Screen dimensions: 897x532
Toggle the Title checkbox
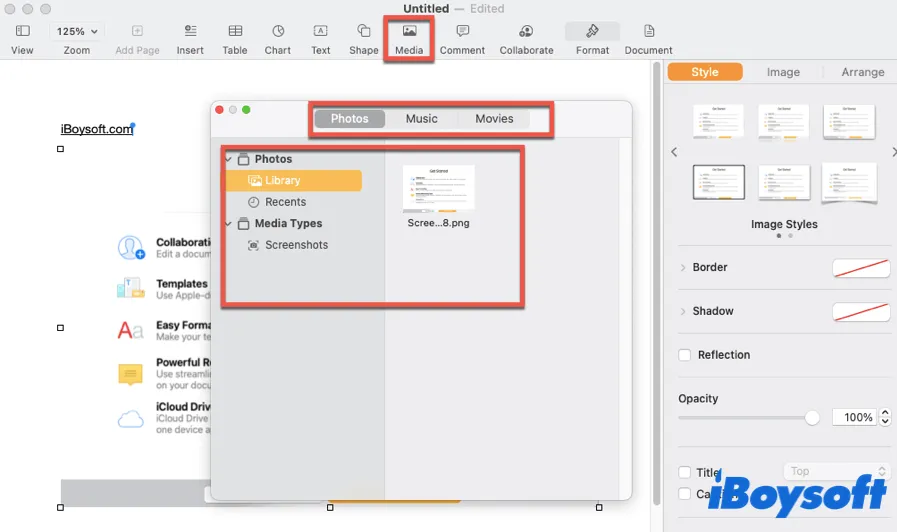pos(685,473)
